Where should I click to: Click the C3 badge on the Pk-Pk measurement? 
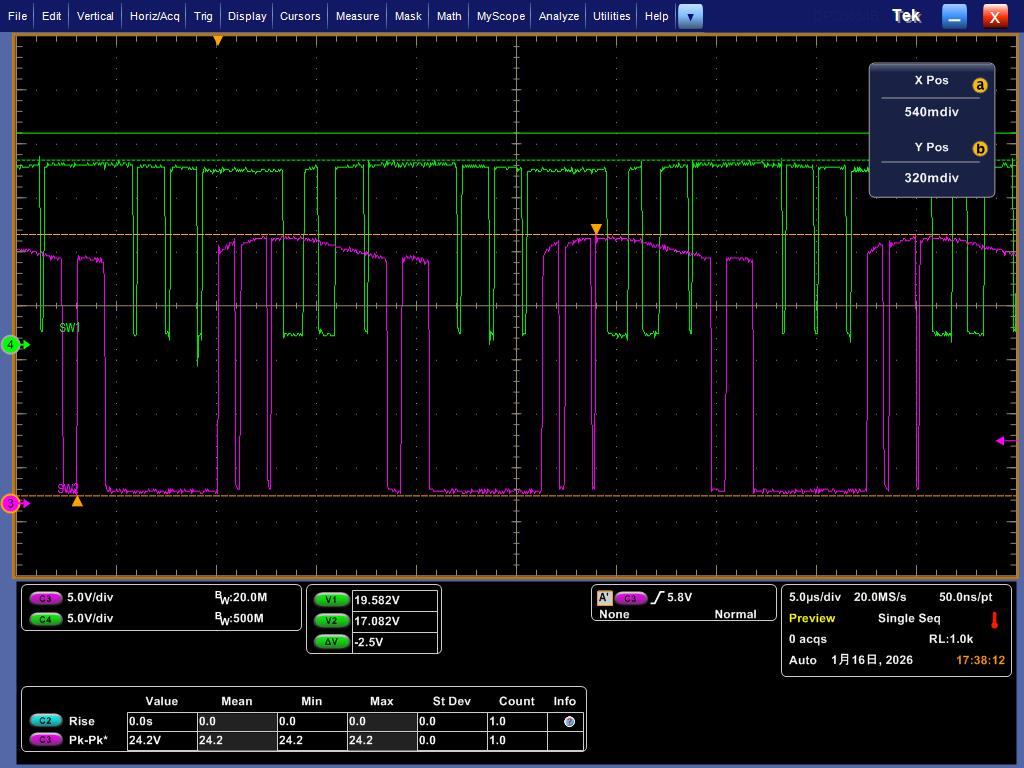point(45,740)
